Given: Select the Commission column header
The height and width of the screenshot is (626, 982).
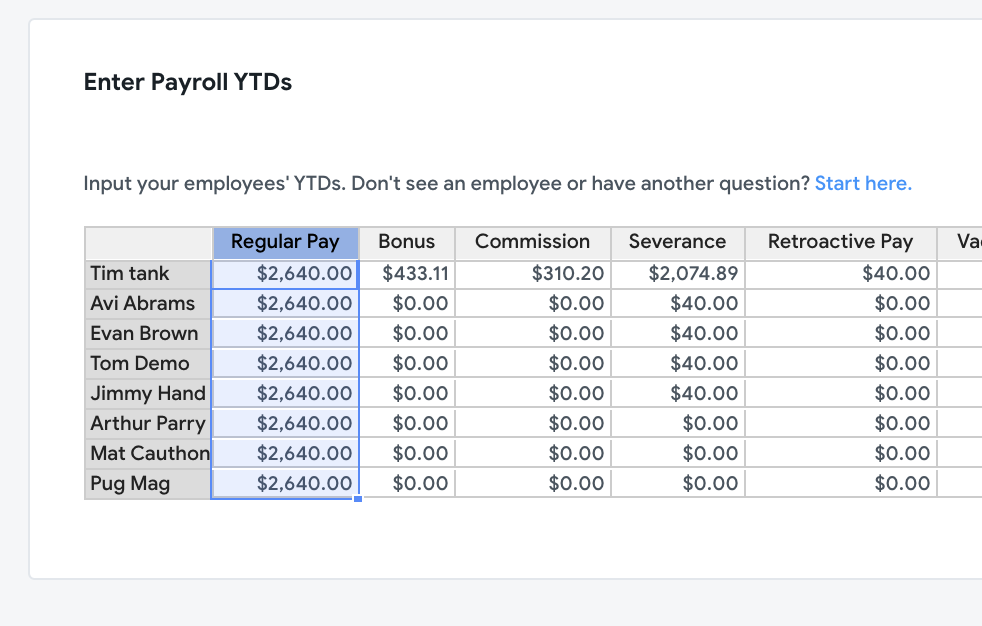Looking at the screenshot, I should coord(532,244).
